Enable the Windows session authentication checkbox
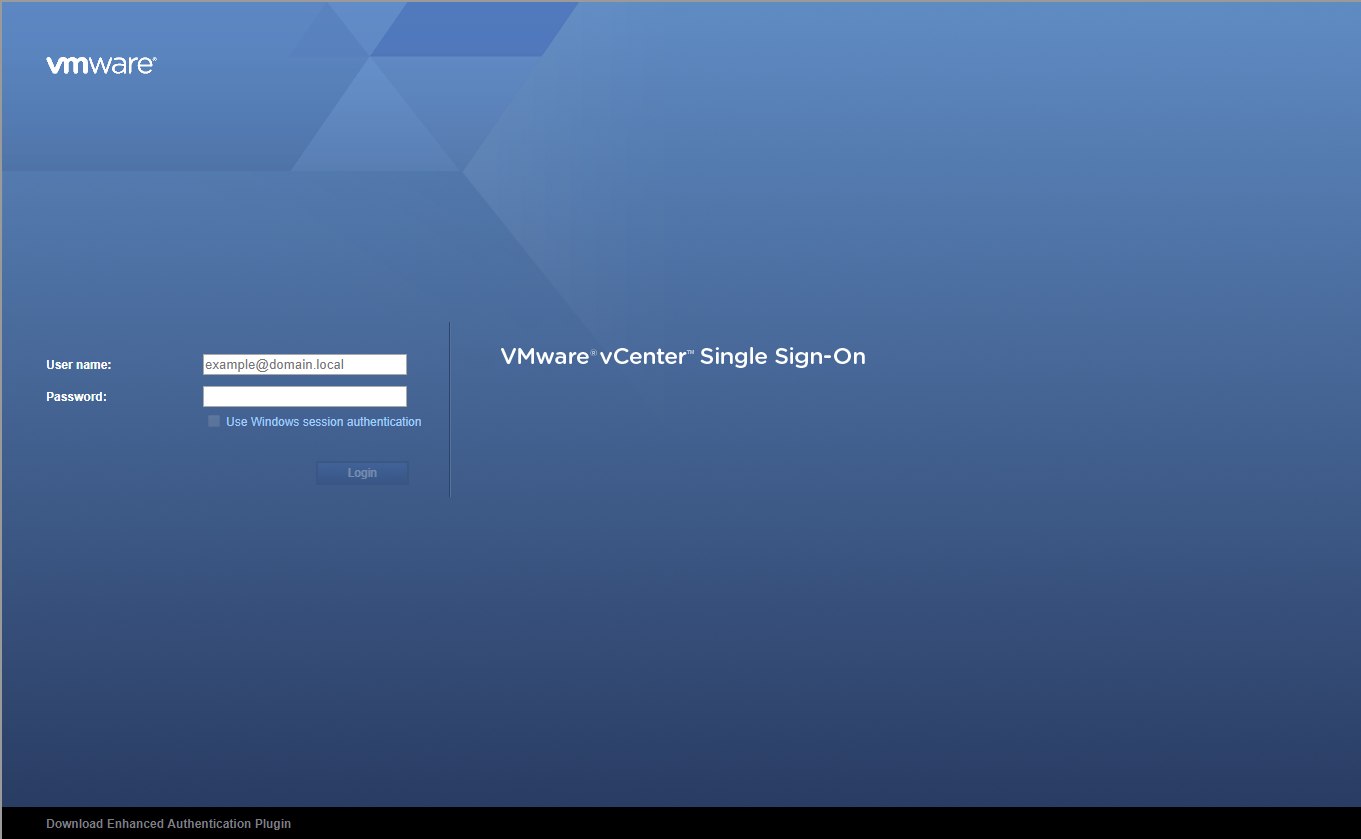This screenshot has height=839, width=1361. [x=214, y=422]
